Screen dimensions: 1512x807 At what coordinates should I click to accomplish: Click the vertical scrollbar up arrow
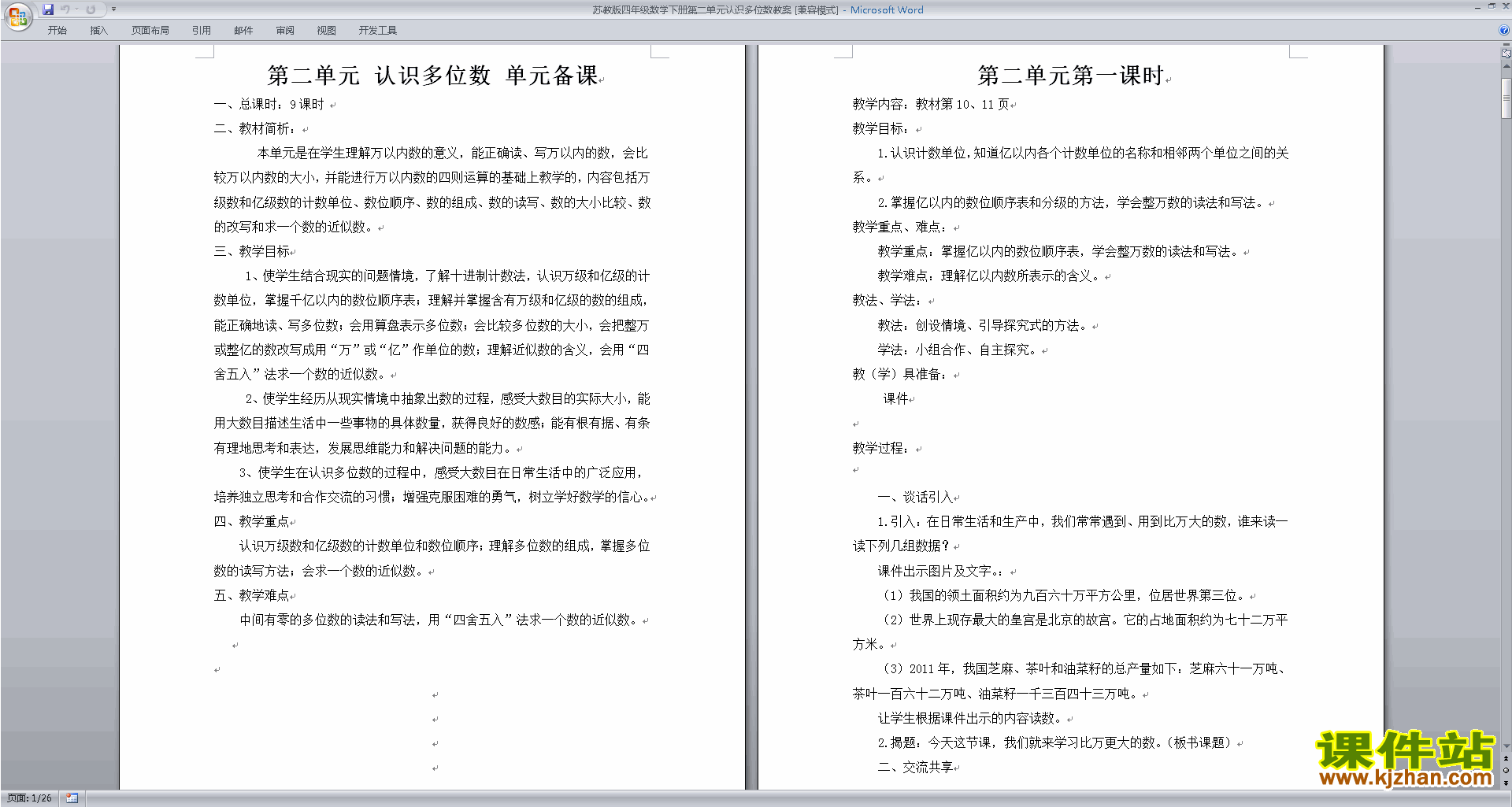click(1506, 67)
